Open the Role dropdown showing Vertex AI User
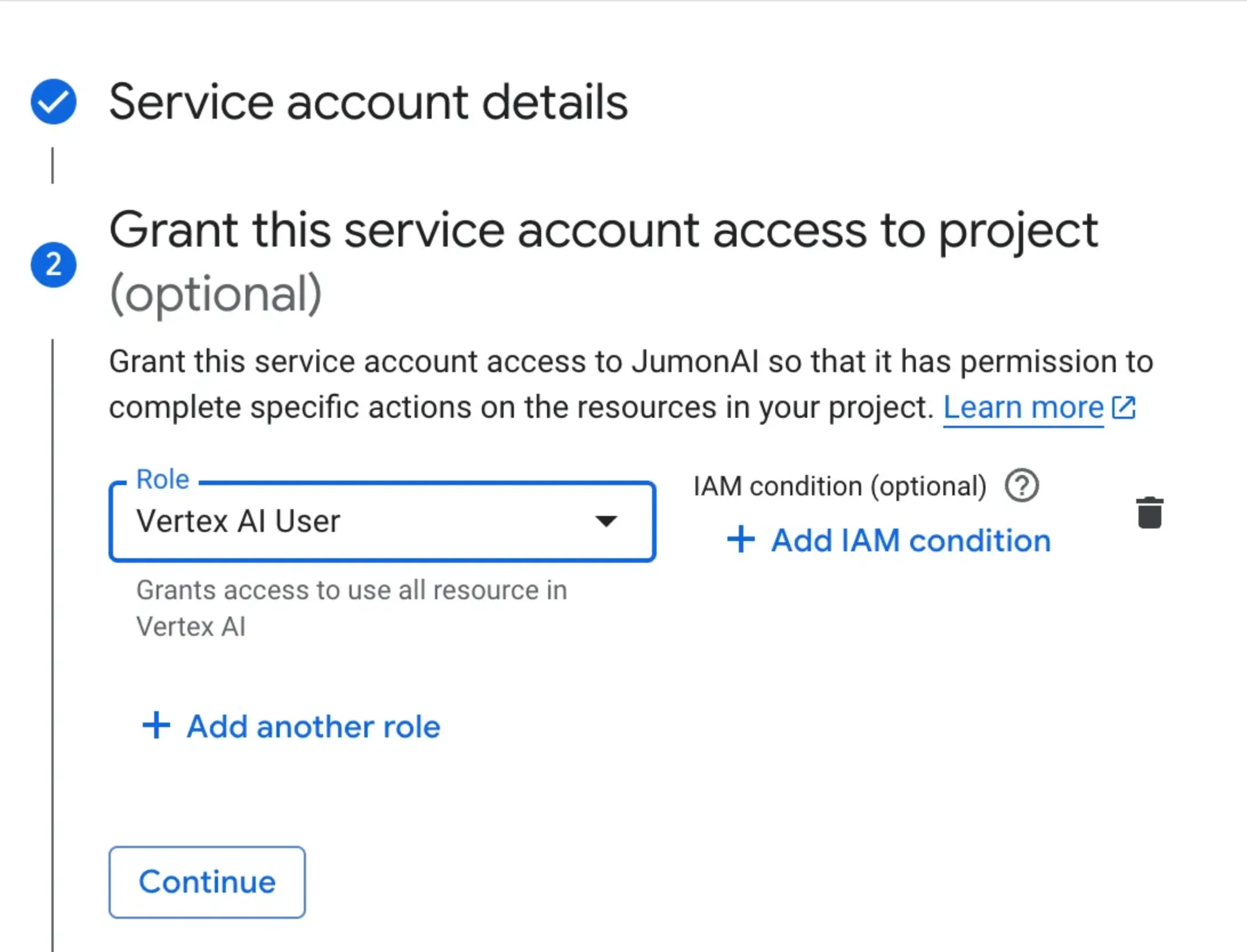The image size is (1247, 952). tap(383, 521)
